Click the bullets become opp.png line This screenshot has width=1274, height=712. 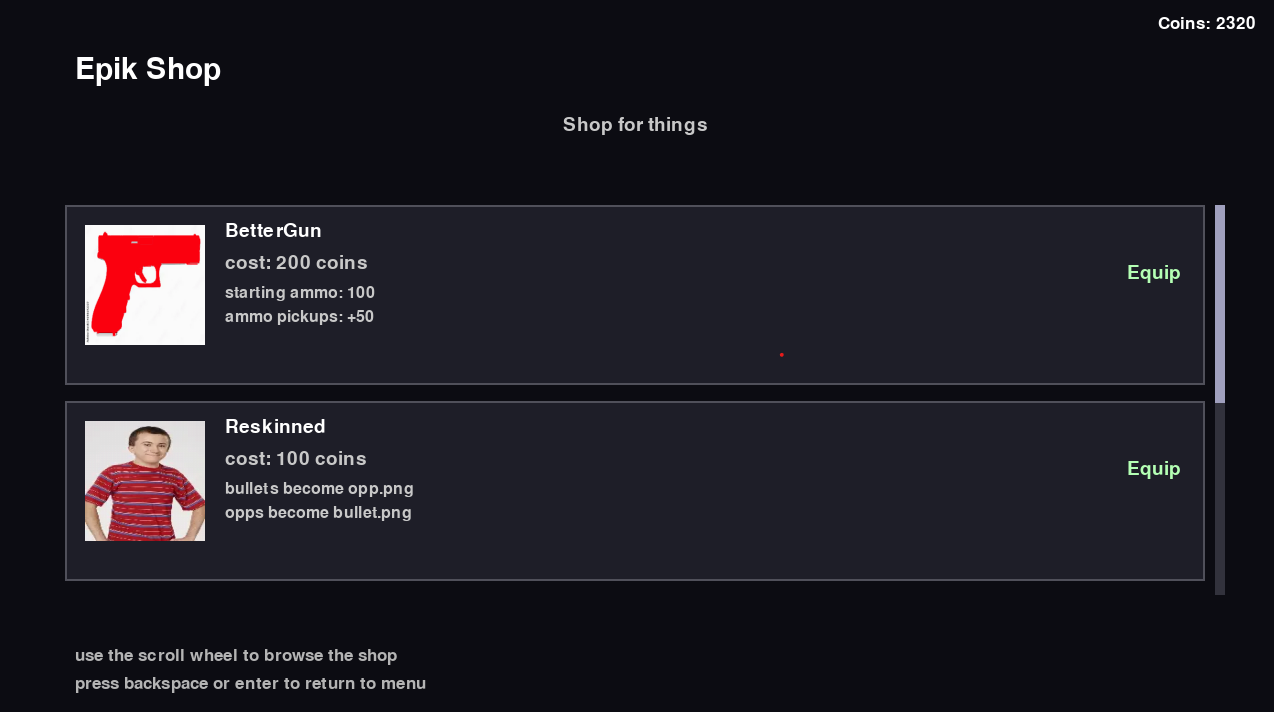point(319,489)
